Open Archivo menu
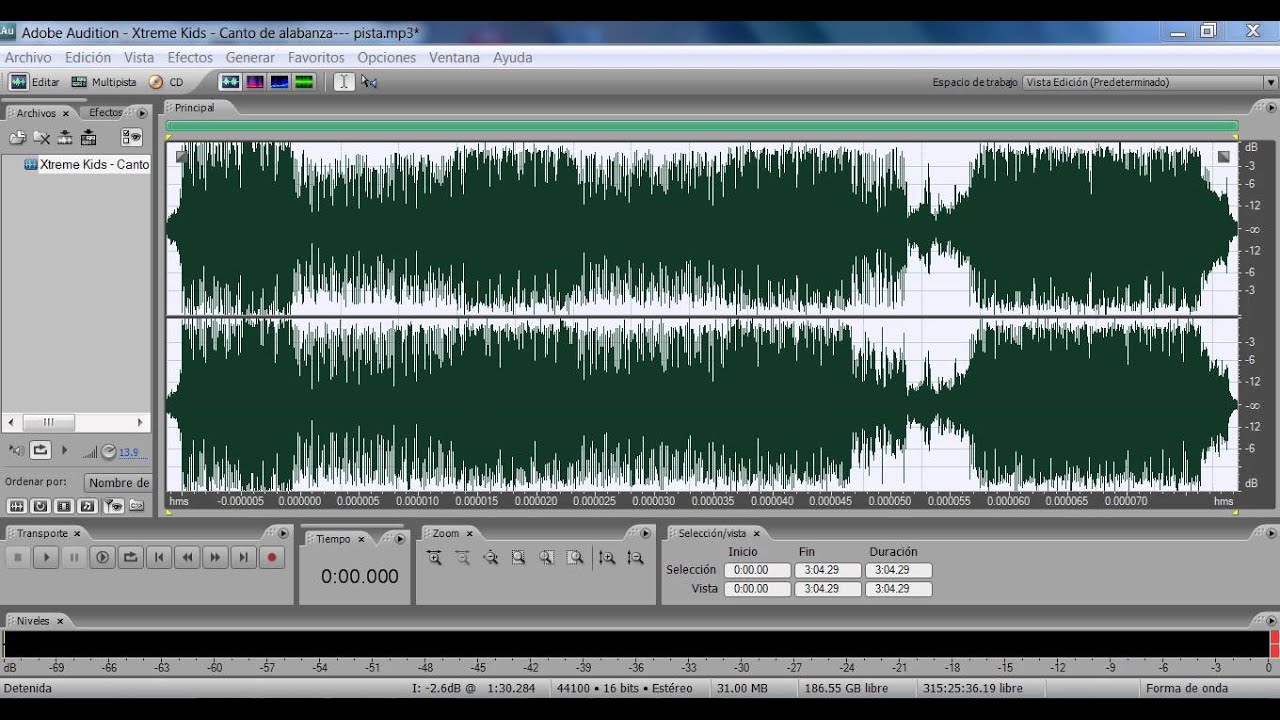The height and width of the screenshot is (720, 1280). [x=28, y=57]
